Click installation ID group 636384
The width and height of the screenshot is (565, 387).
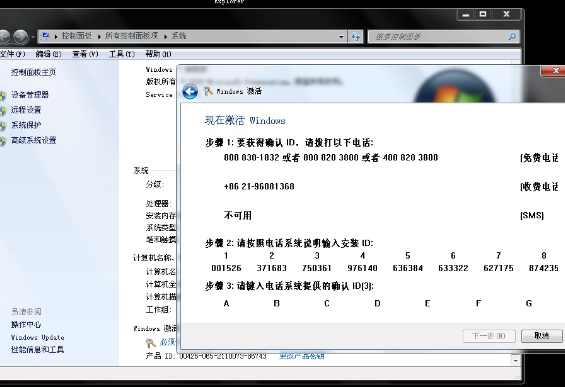(408, 268)
